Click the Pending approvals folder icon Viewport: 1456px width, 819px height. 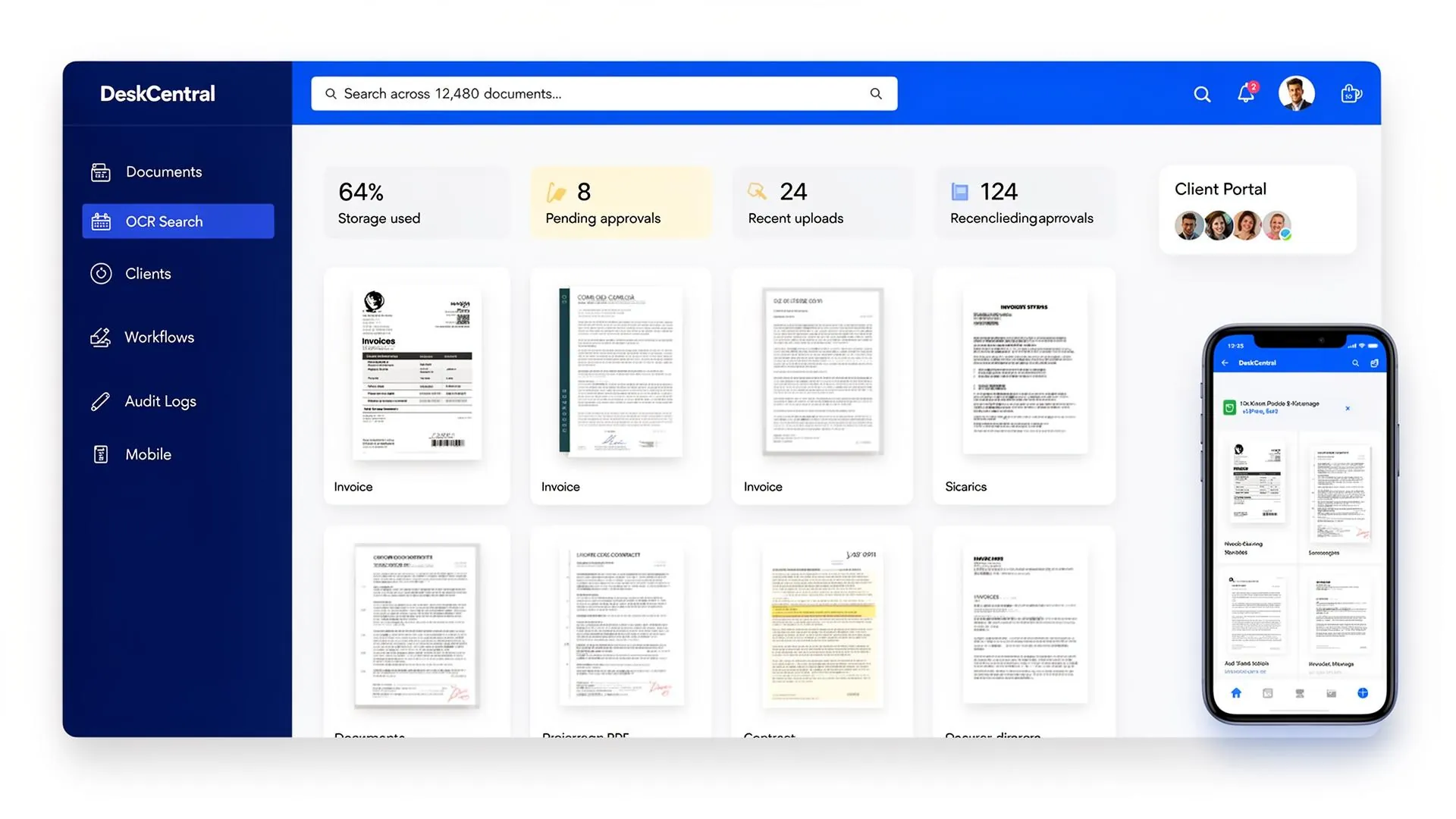[x=557, y=193]
